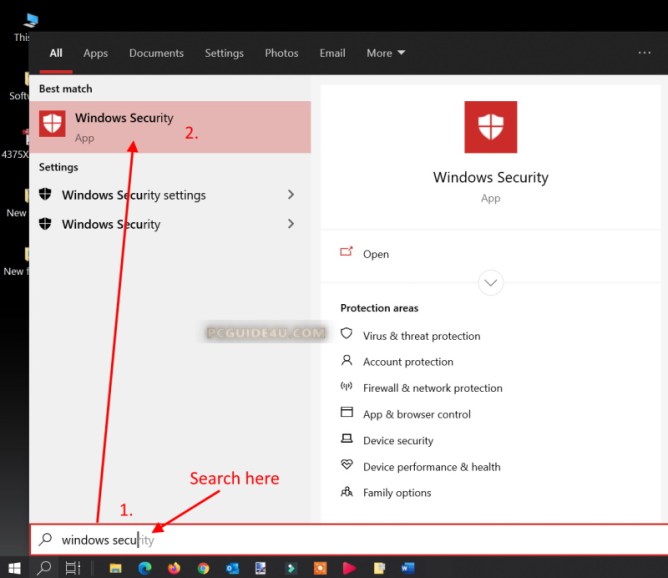Click the Device security laptop icon

(346, 438)
